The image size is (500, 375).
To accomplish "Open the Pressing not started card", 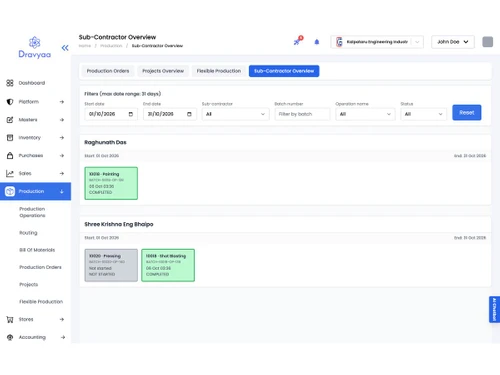I will click(x=111, y=265).
